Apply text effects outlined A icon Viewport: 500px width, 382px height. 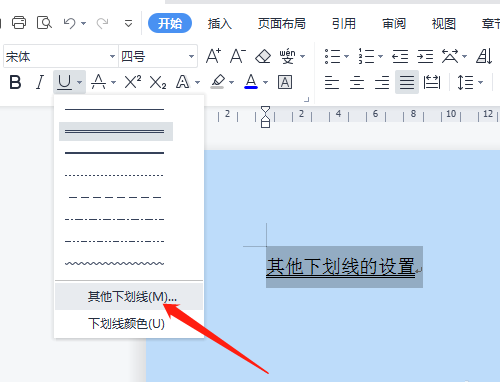[x=183, y=82]
